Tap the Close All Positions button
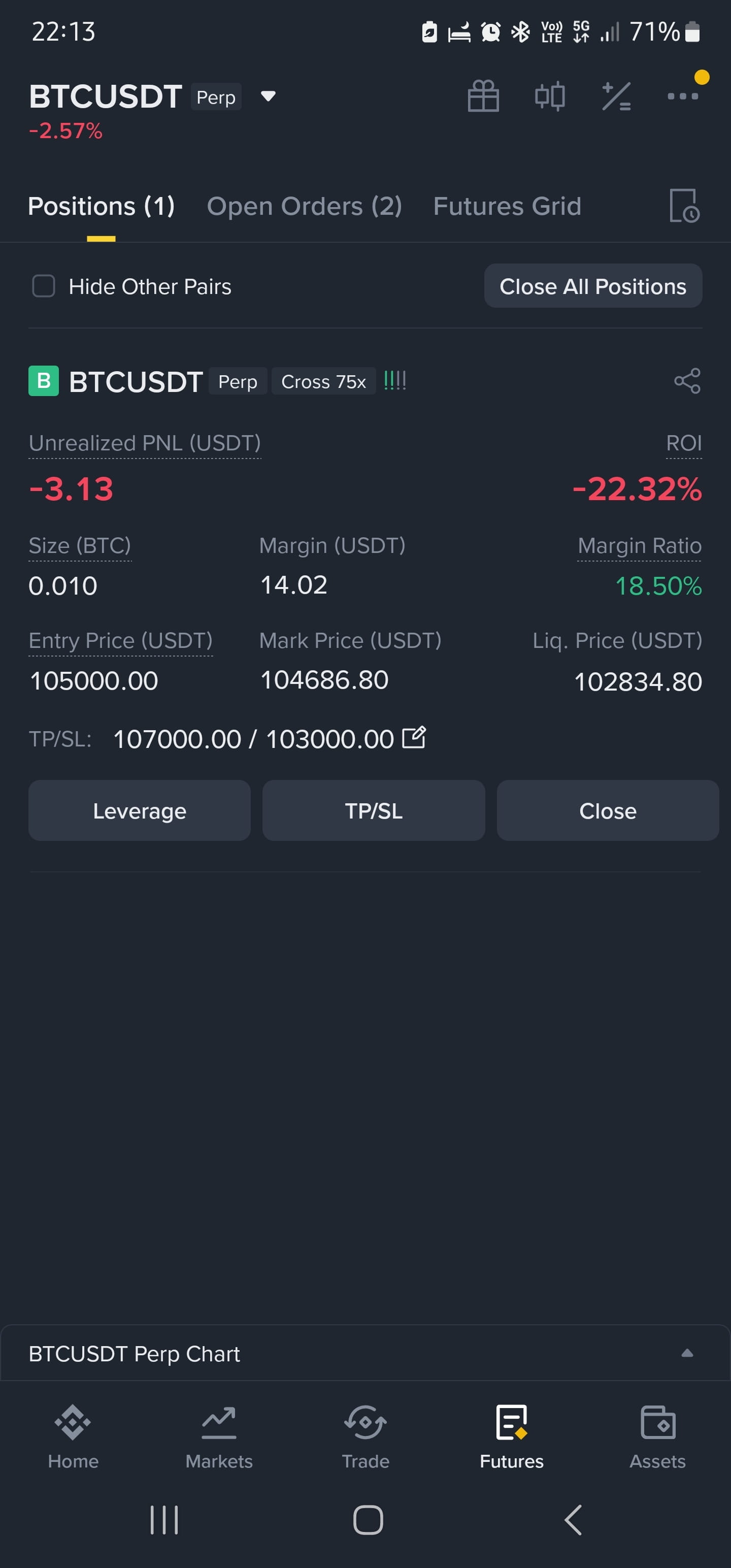The image size is (731, 1568). coord(593,286)
